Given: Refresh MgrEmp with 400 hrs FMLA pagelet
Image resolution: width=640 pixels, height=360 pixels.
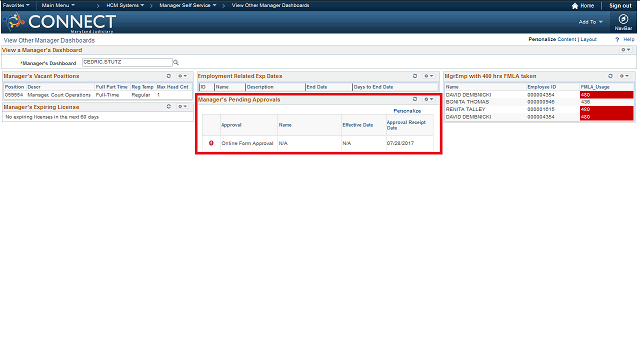Looking at the screenshot, I should 610,76.
